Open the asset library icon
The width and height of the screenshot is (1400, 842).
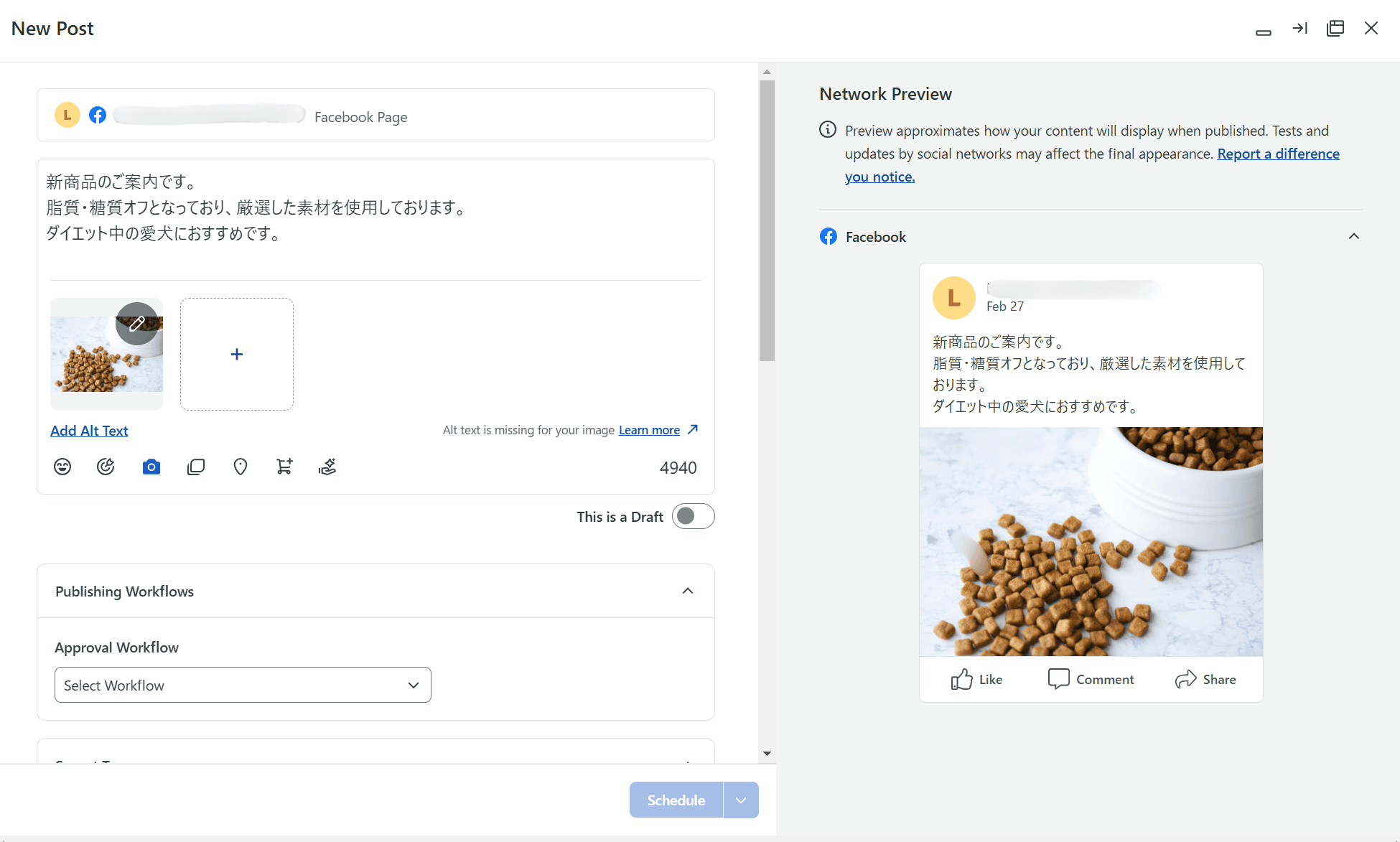196,467
